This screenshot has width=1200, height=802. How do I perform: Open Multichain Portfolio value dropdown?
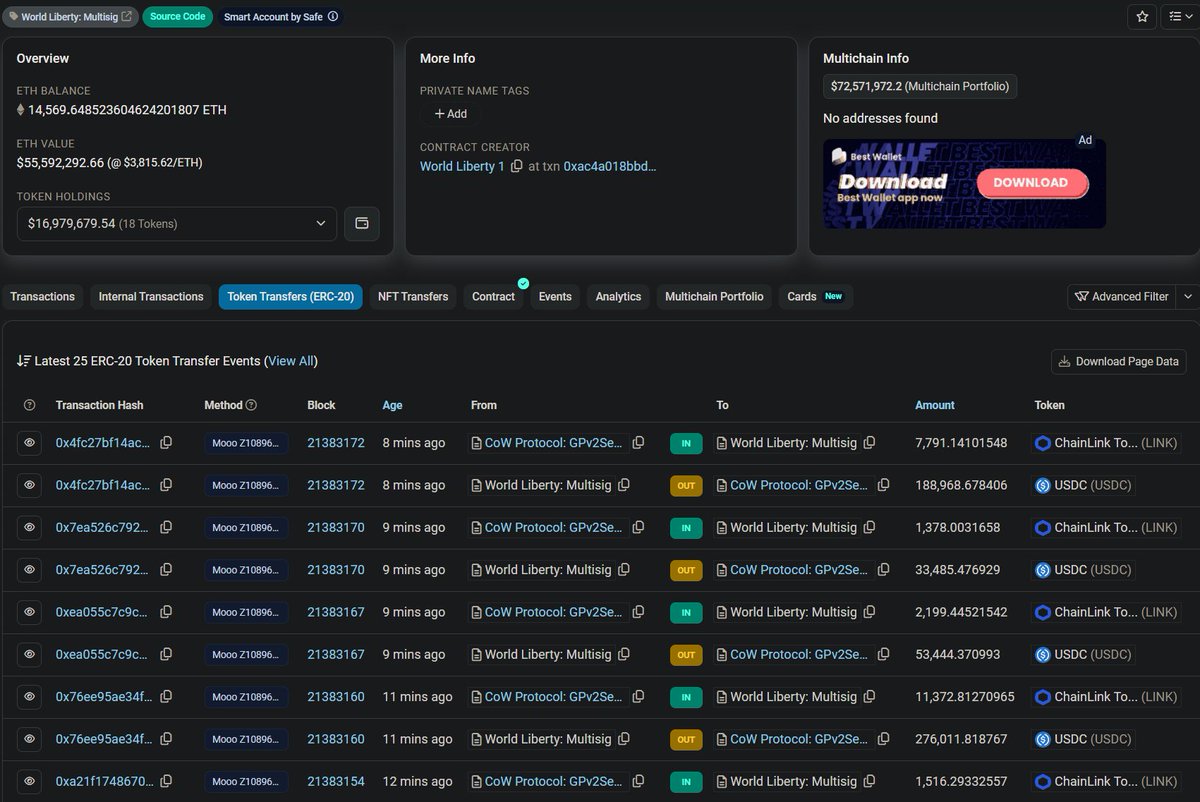(x=920, y=86)
